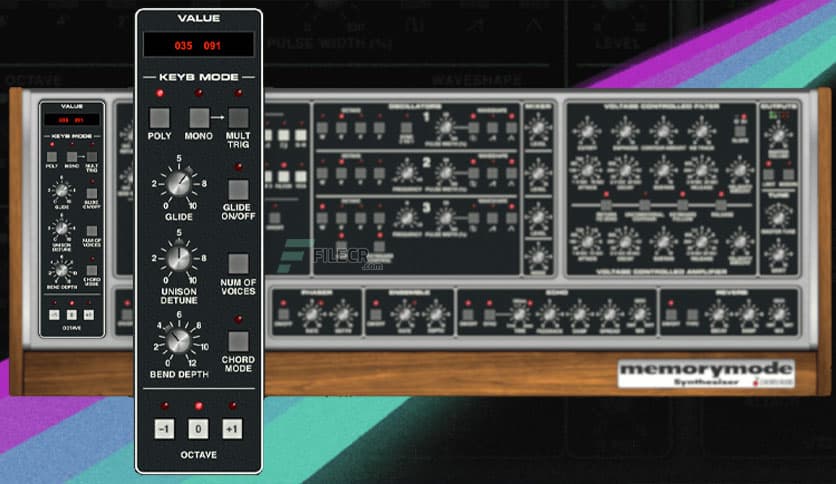836x484 pixels.
Task: Click the 0 octave button in enlarged panel
Action: (198, 429)
